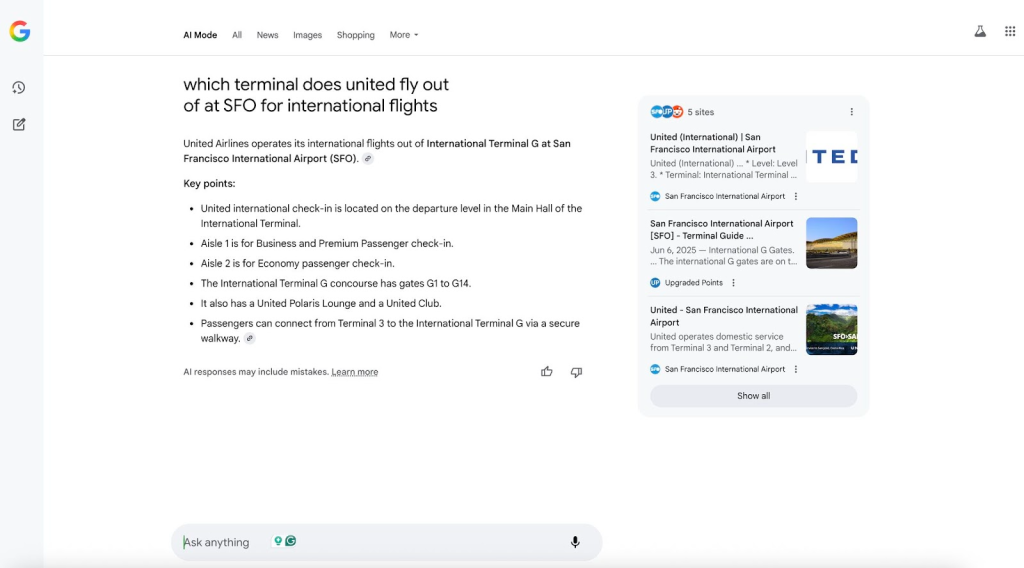This screenshot has height=568, width=1024.
Task: Click the Show all sources button
Action: [753, 396]
